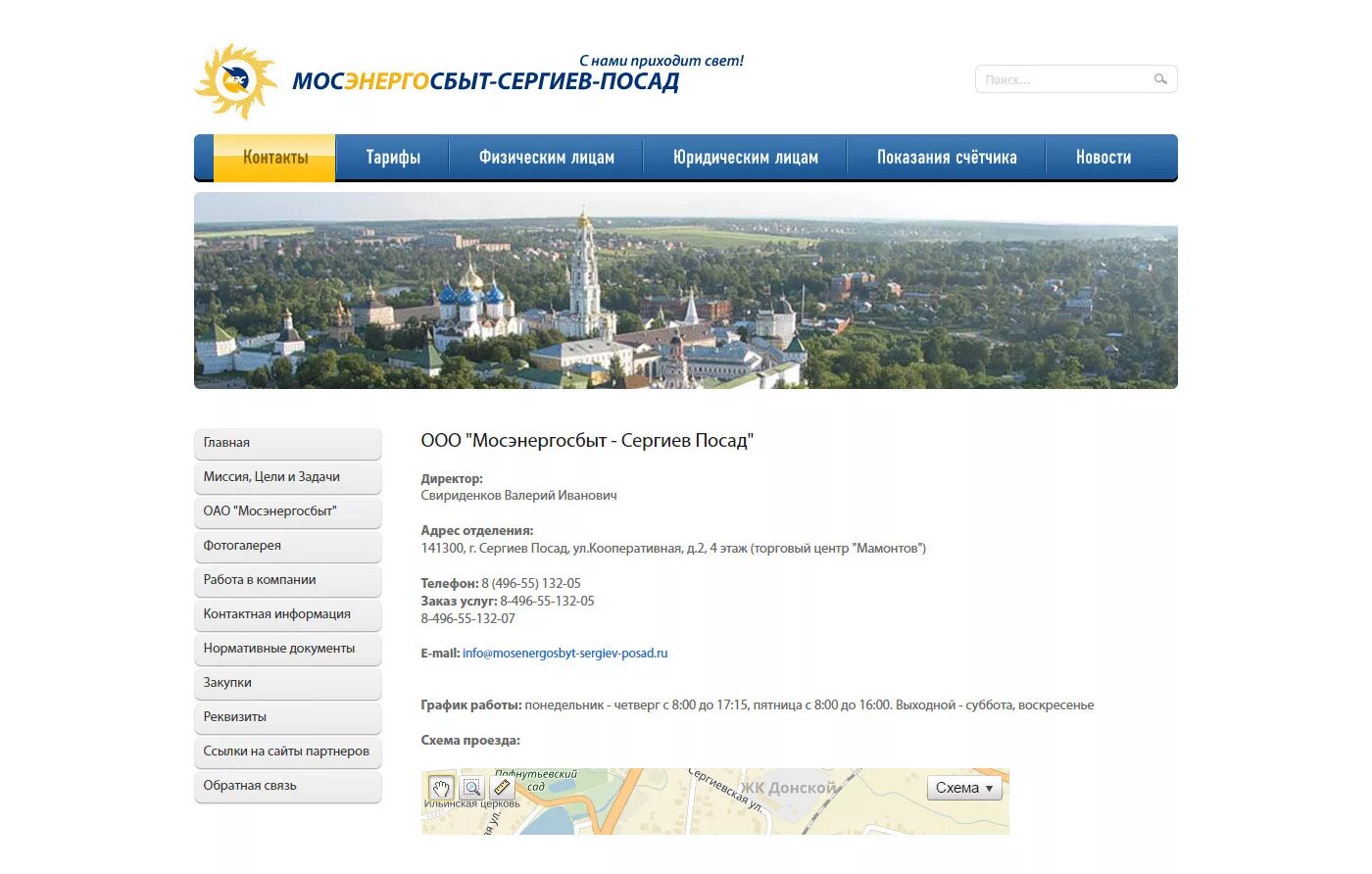This screenshot has width=1372, height=874.
Task: Open Ссылки на сайты партнеров page
Action: point(288,752)
